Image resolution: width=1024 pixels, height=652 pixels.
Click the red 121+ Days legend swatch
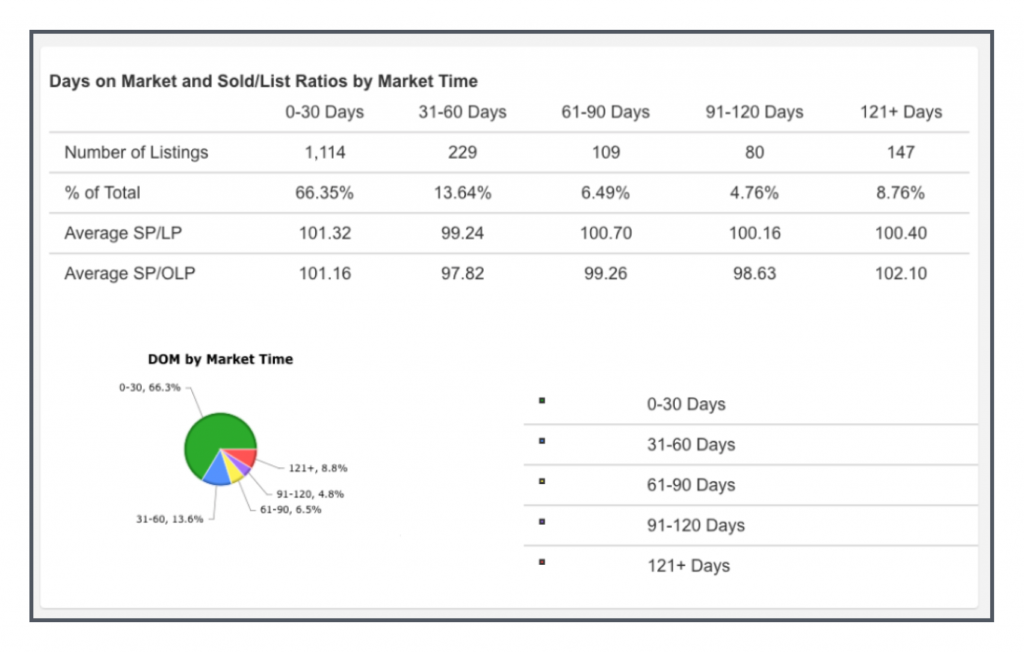click(541, 561)
